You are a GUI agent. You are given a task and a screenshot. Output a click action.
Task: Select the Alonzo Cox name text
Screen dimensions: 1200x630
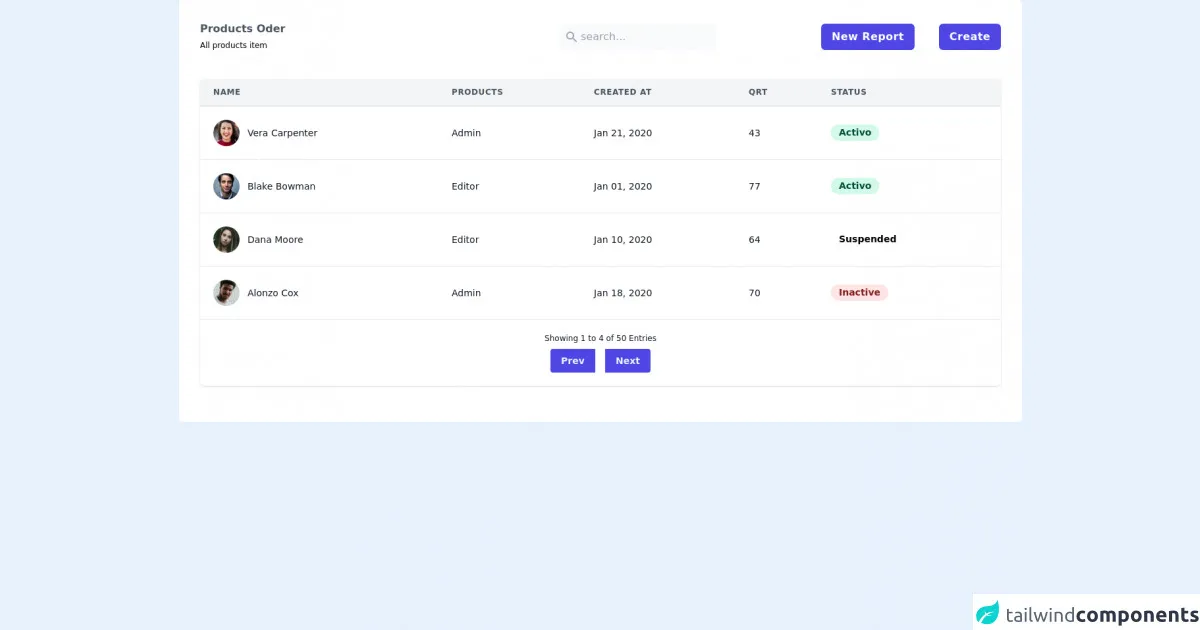click(273, 293)
